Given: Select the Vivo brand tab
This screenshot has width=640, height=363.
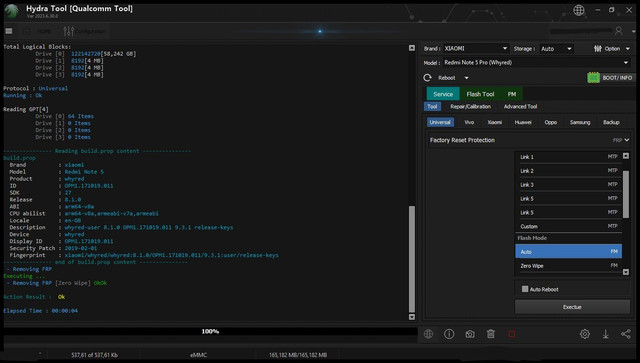Looking at the screenshot, I should point(469,122).
